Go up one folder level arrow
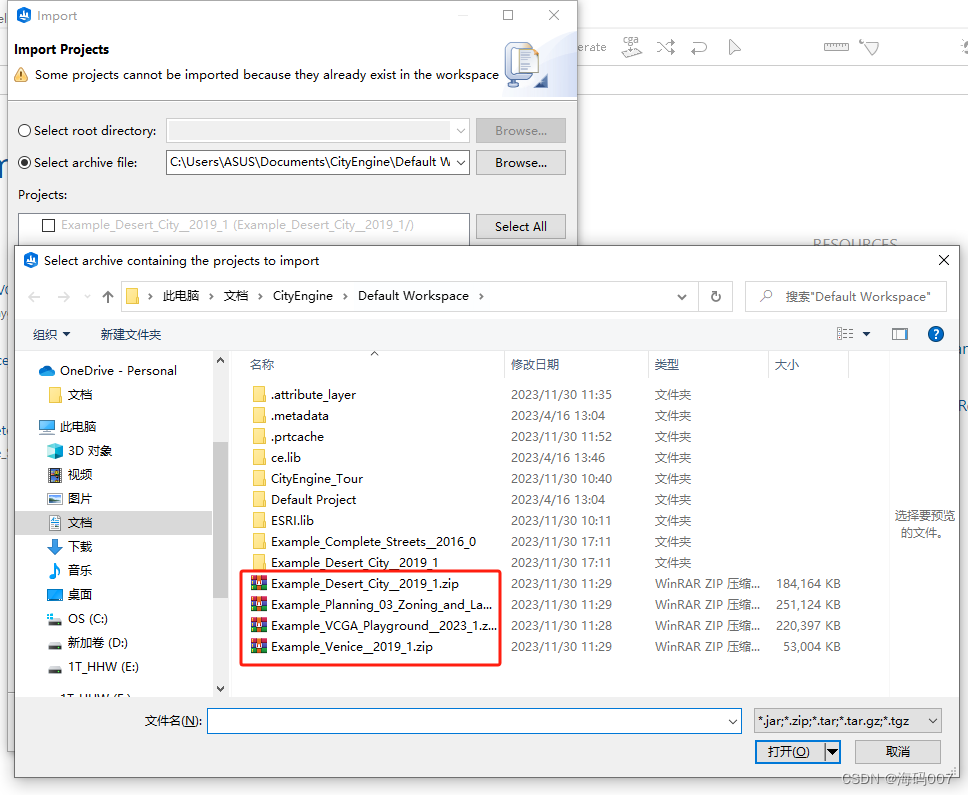 pyautogui.click(x=108, y=297)
